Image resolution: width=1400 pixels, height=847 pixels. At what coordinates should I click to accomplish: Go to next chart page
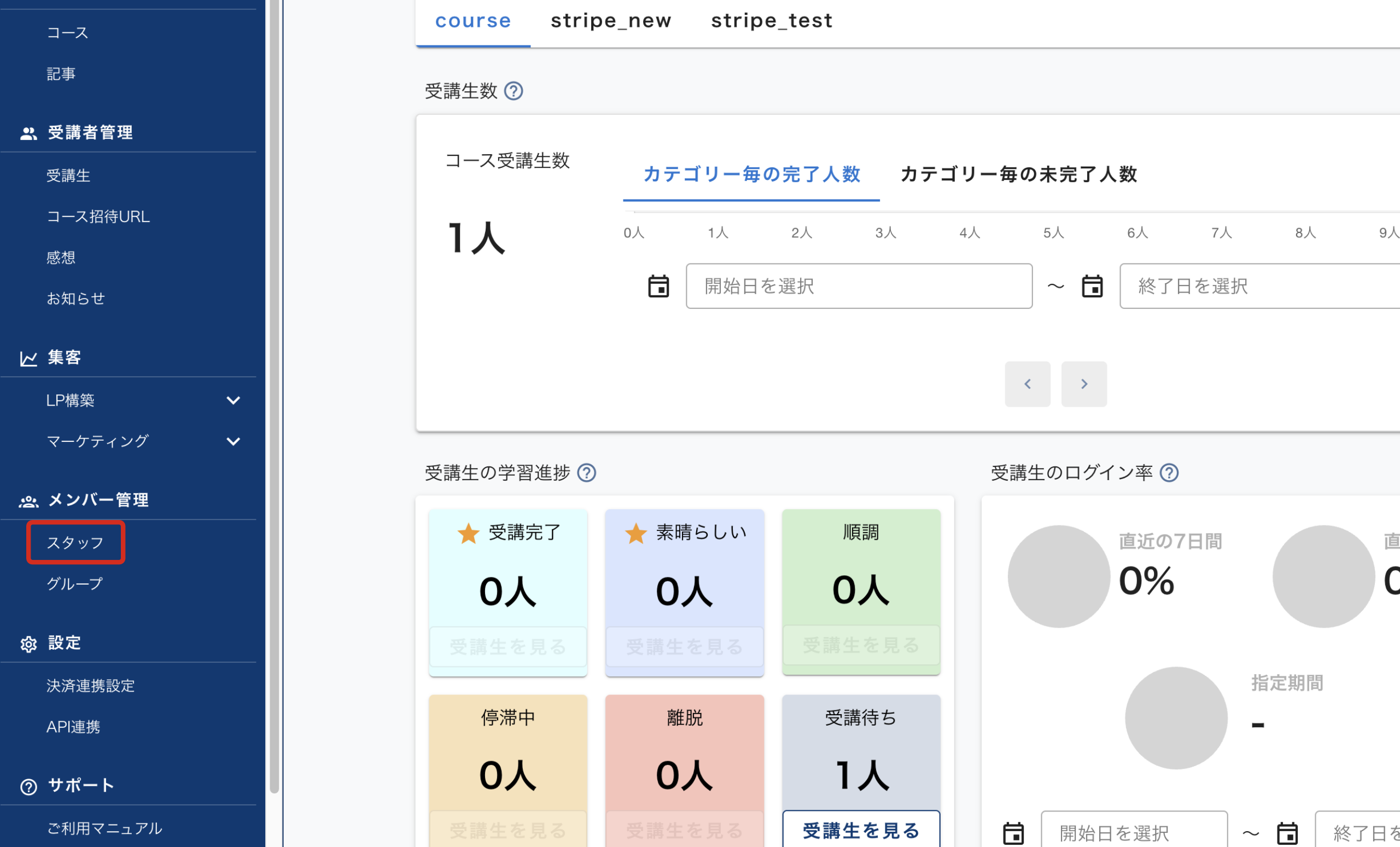click(x=1084, y=384)
